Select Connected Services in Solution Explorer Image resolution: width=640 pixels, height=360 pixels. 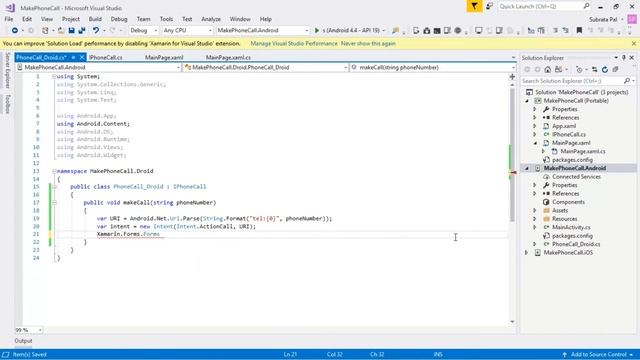576,177
